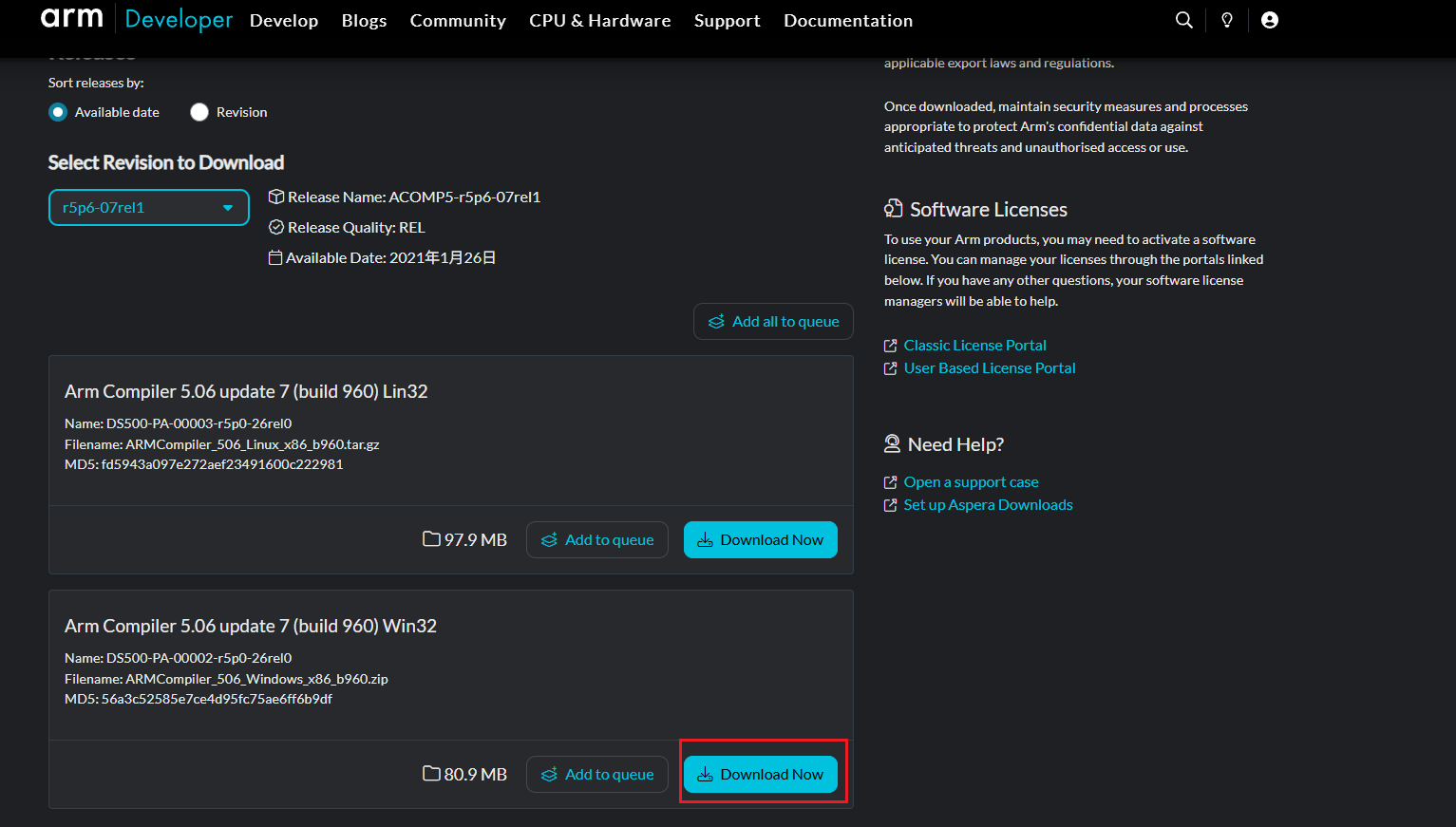1456x827 pixels.
Task: Open the search magnifier icon
Action: [1184, 20]
